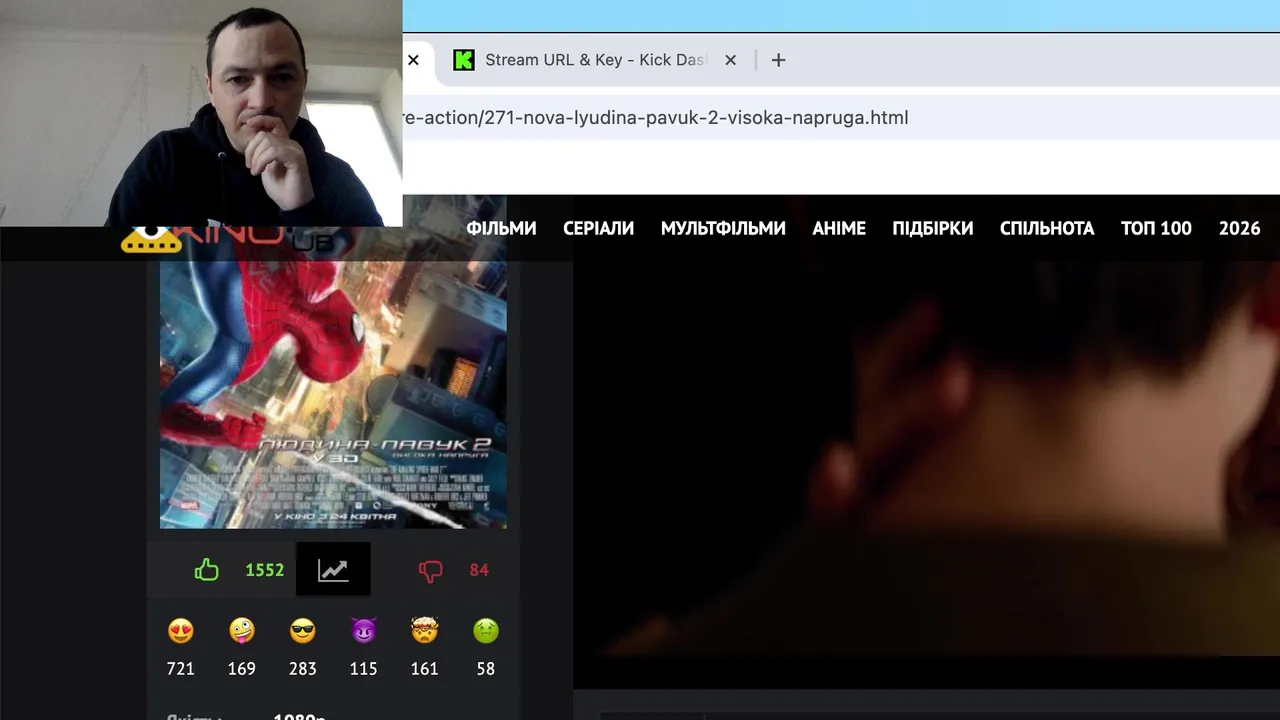
Task: Click the 115 reaction count
Action: tap(364, 669)
